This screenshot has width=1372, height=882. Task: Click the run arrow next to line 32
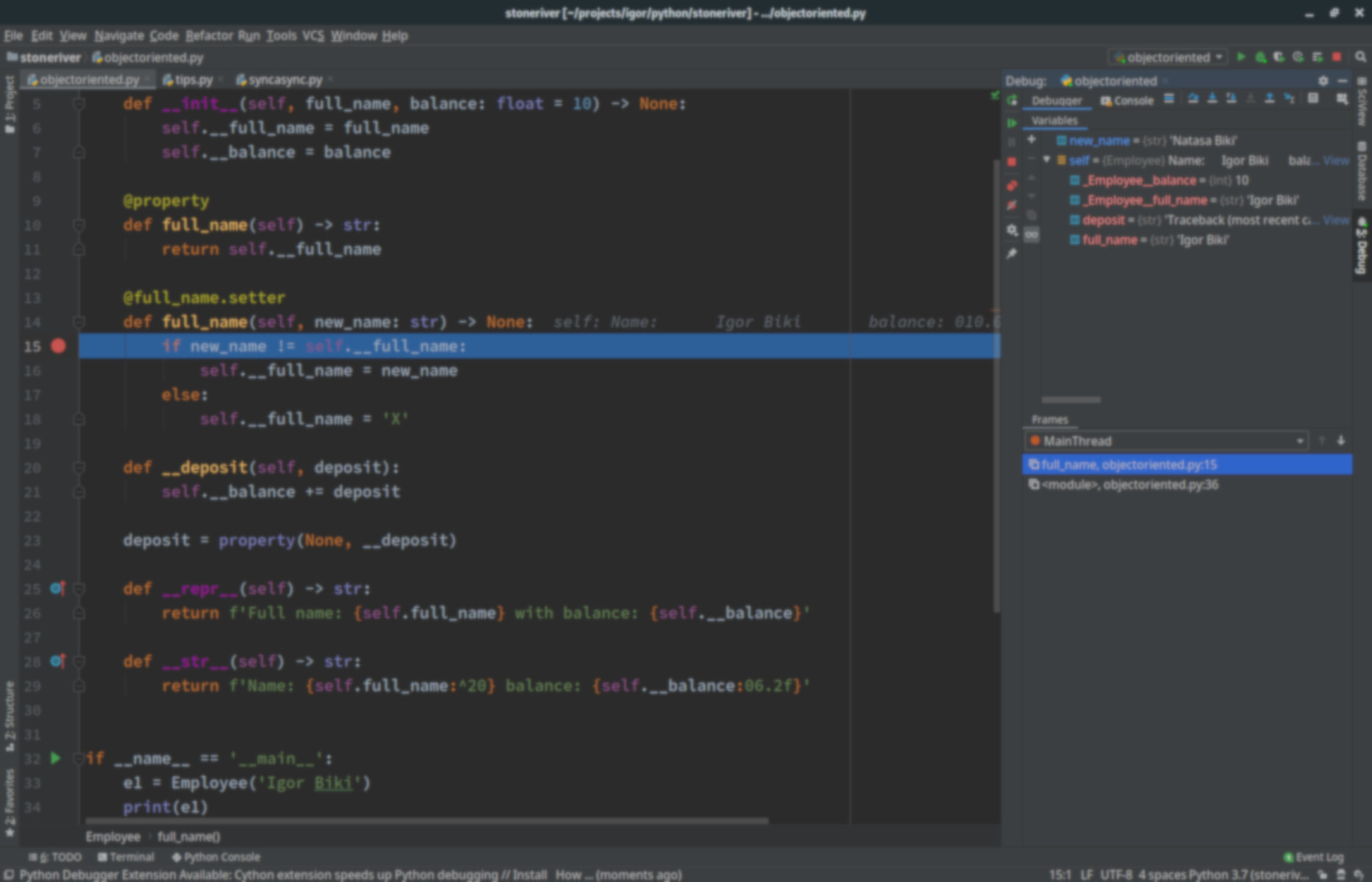pos(56,758)
